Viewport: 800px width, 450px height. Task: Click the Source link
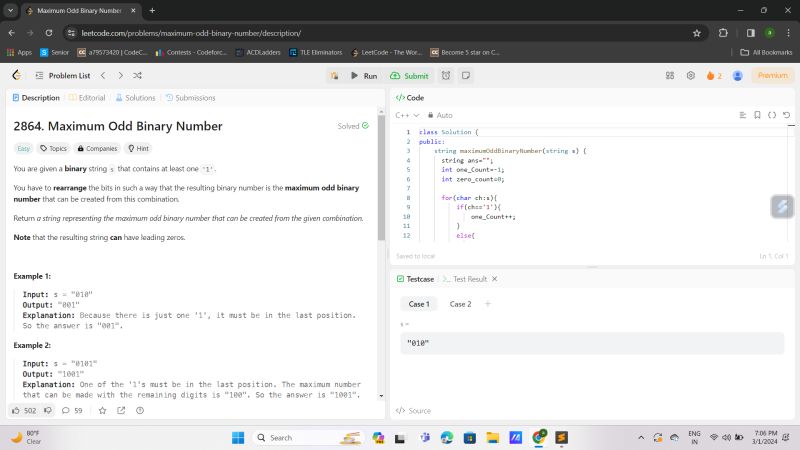tap(413, 411)
